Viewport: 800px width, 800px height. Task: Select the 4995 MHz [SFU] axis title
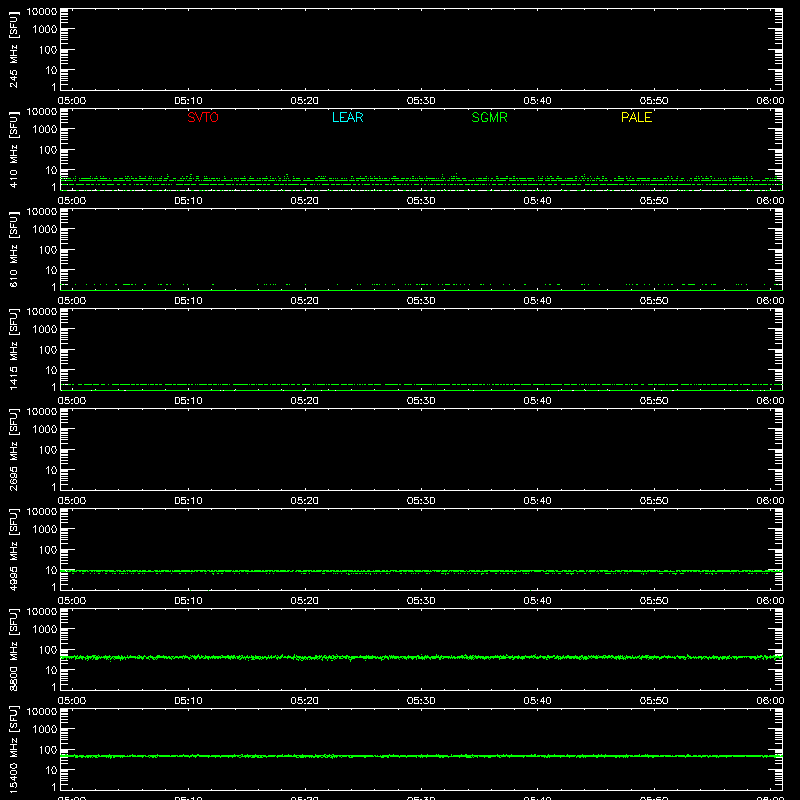(13, 549)
